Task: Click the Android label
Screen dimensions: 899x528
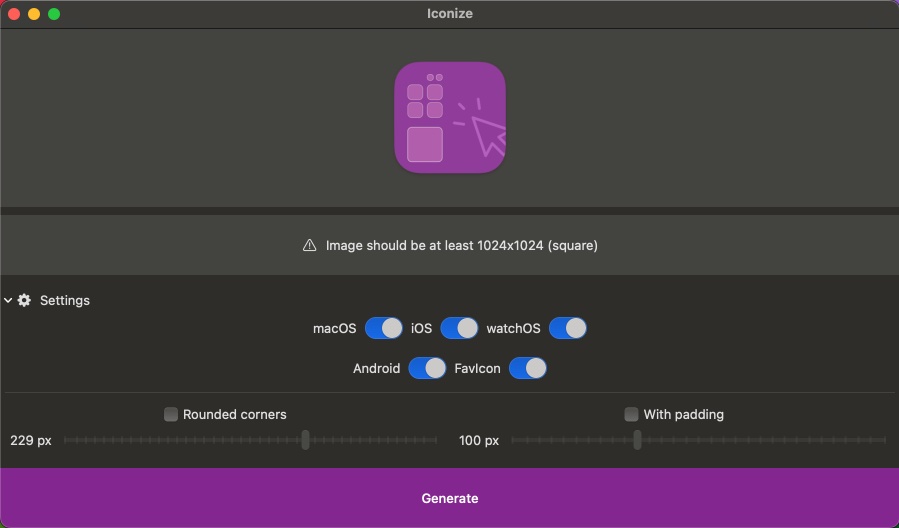Action: (x=376, y=369)
